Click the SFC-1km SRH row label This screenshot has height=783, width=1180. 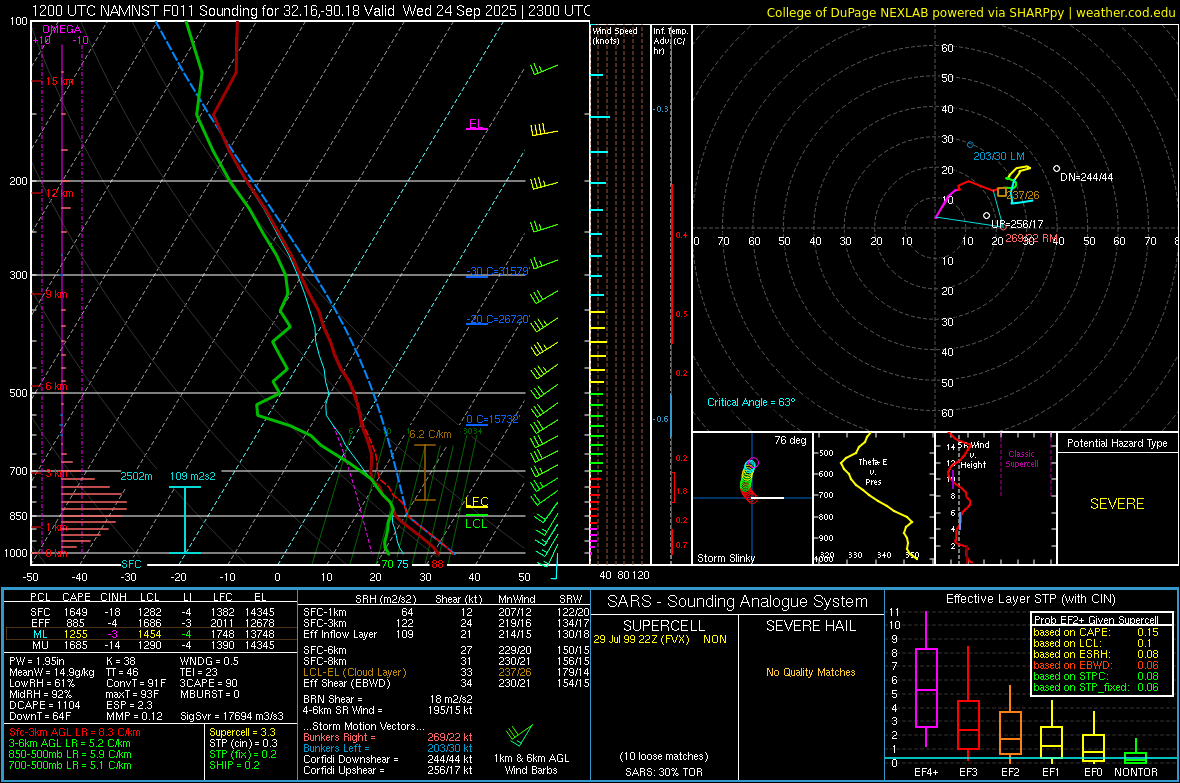325,613
